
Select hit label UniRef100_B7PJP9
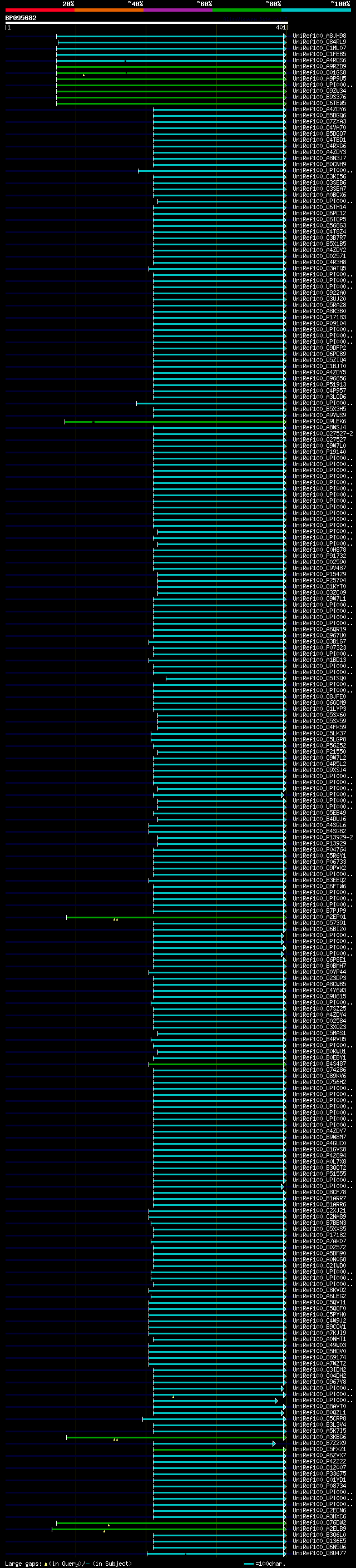pos(319,911)
